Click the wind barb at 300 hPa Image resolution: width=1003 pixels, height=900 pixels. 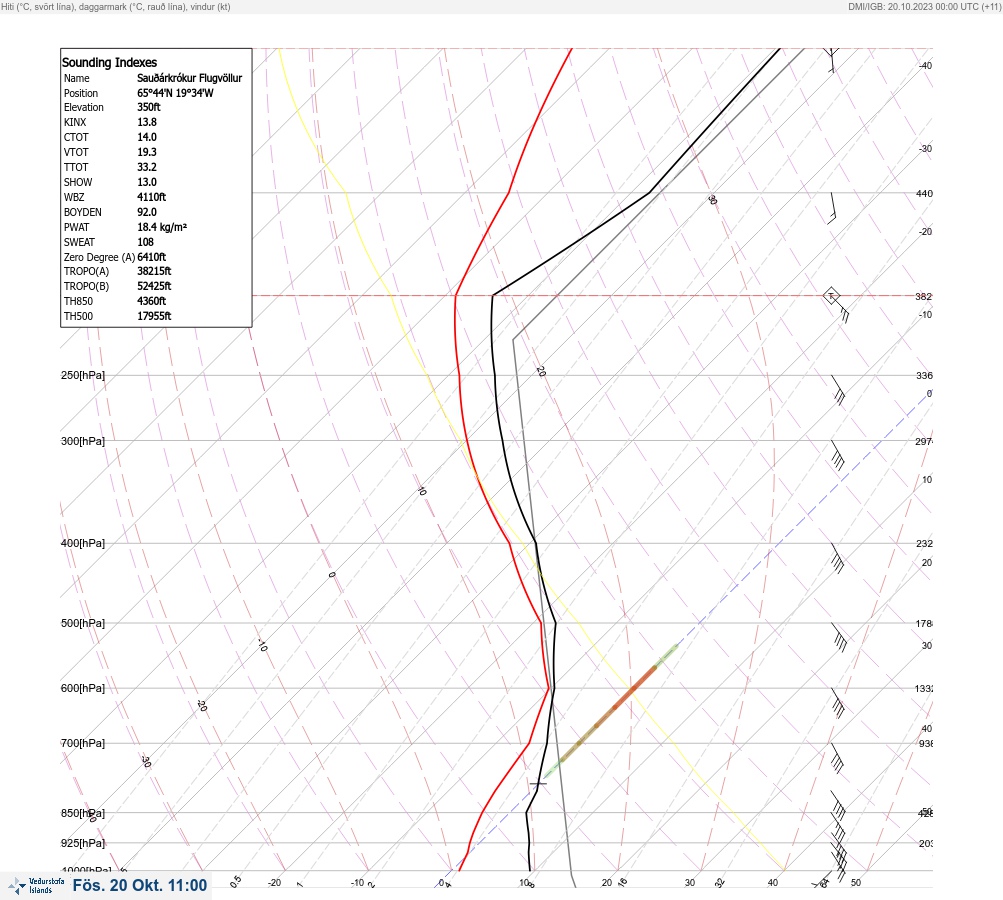pos(837,455)
